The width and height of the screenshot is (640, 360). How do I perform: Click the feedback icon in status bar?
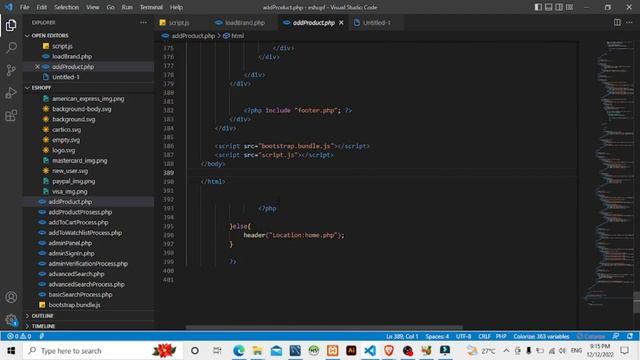point(616,336)
